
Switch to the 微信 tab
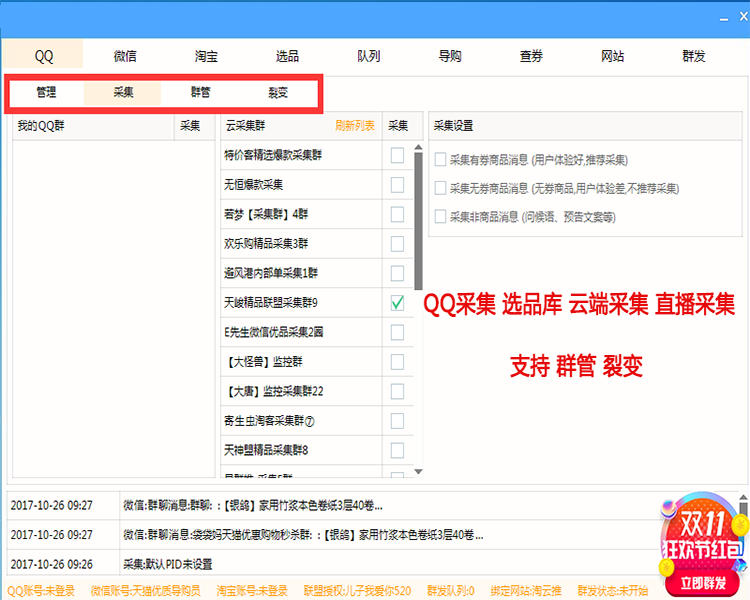(x=125, y=56)
